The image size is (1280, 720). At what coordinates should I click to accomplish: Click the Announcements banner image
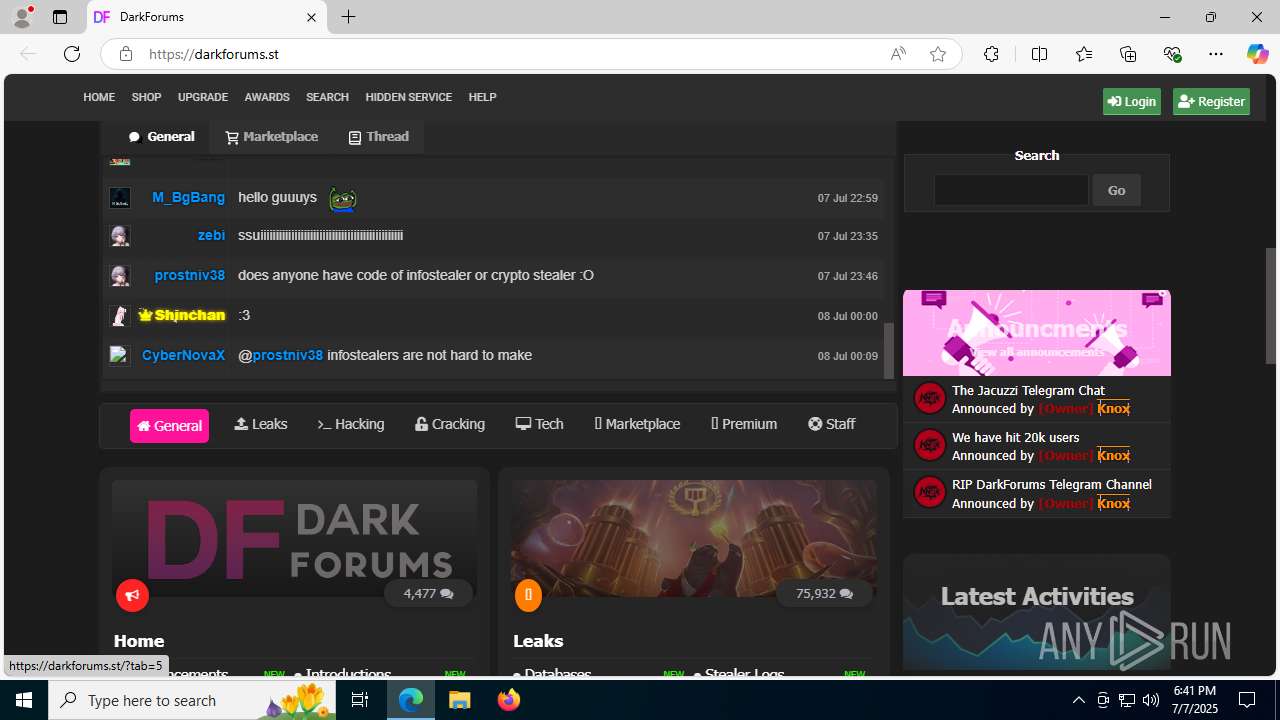1037,333
